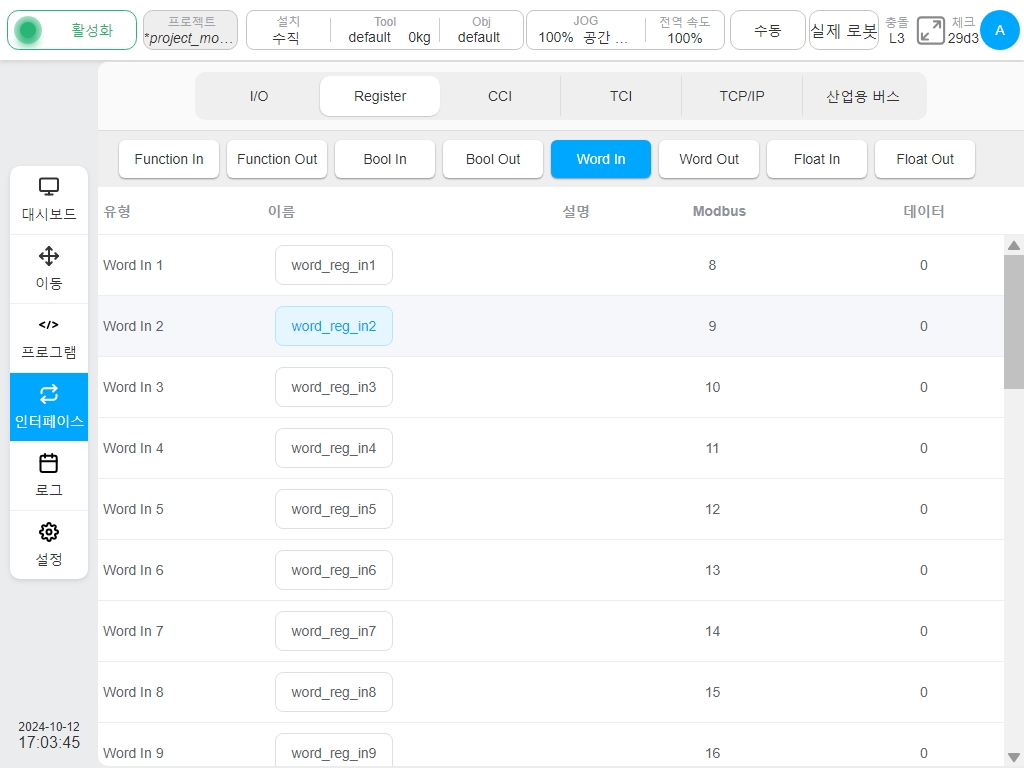The image size is (1024, 768).
Task: Edit the word_reg_in7 name field
Action: click(334, 631)
